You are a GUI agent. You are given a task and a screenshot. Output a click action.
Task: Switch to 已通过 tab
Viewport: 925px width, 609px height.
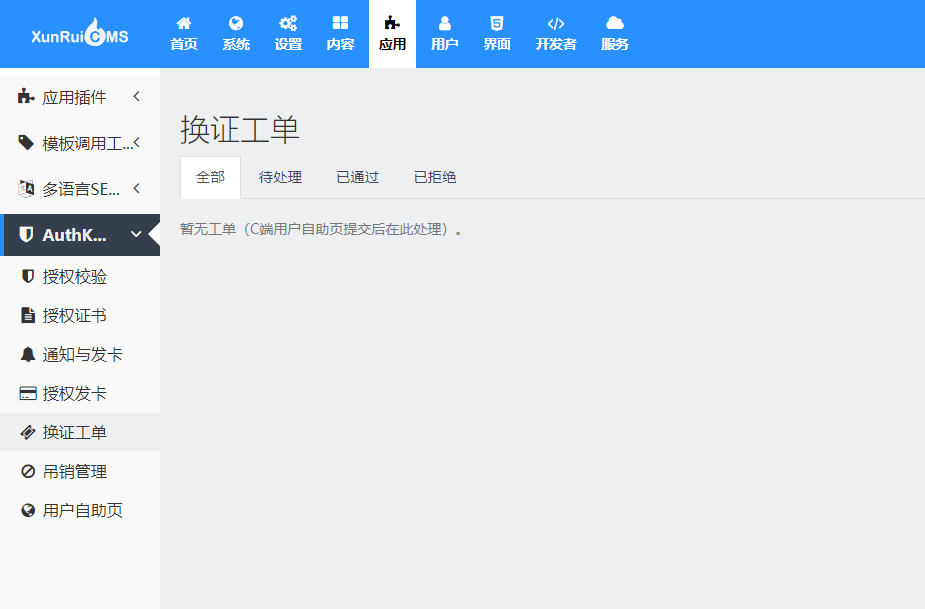[357, 177]
